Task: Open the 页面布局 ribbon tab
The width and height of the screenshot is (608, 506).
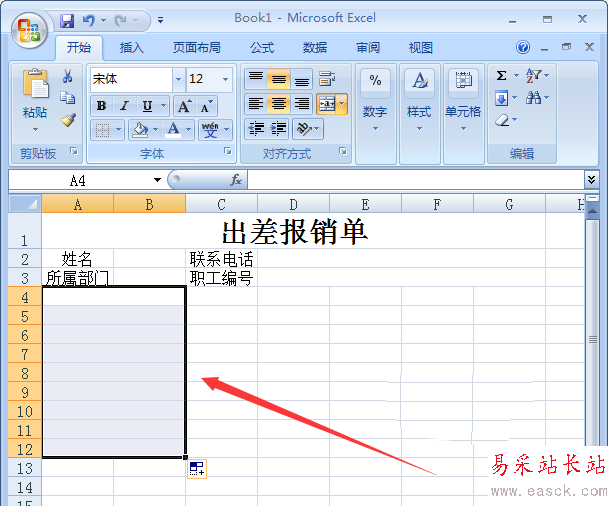Action: [197, 48]
